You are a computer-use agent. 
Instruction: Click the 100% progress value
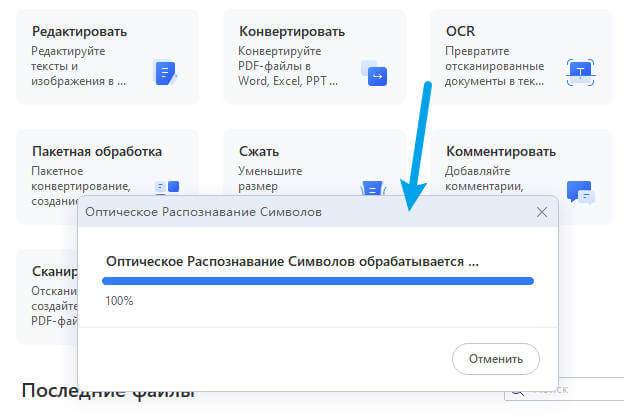click(x=119, y=301)
